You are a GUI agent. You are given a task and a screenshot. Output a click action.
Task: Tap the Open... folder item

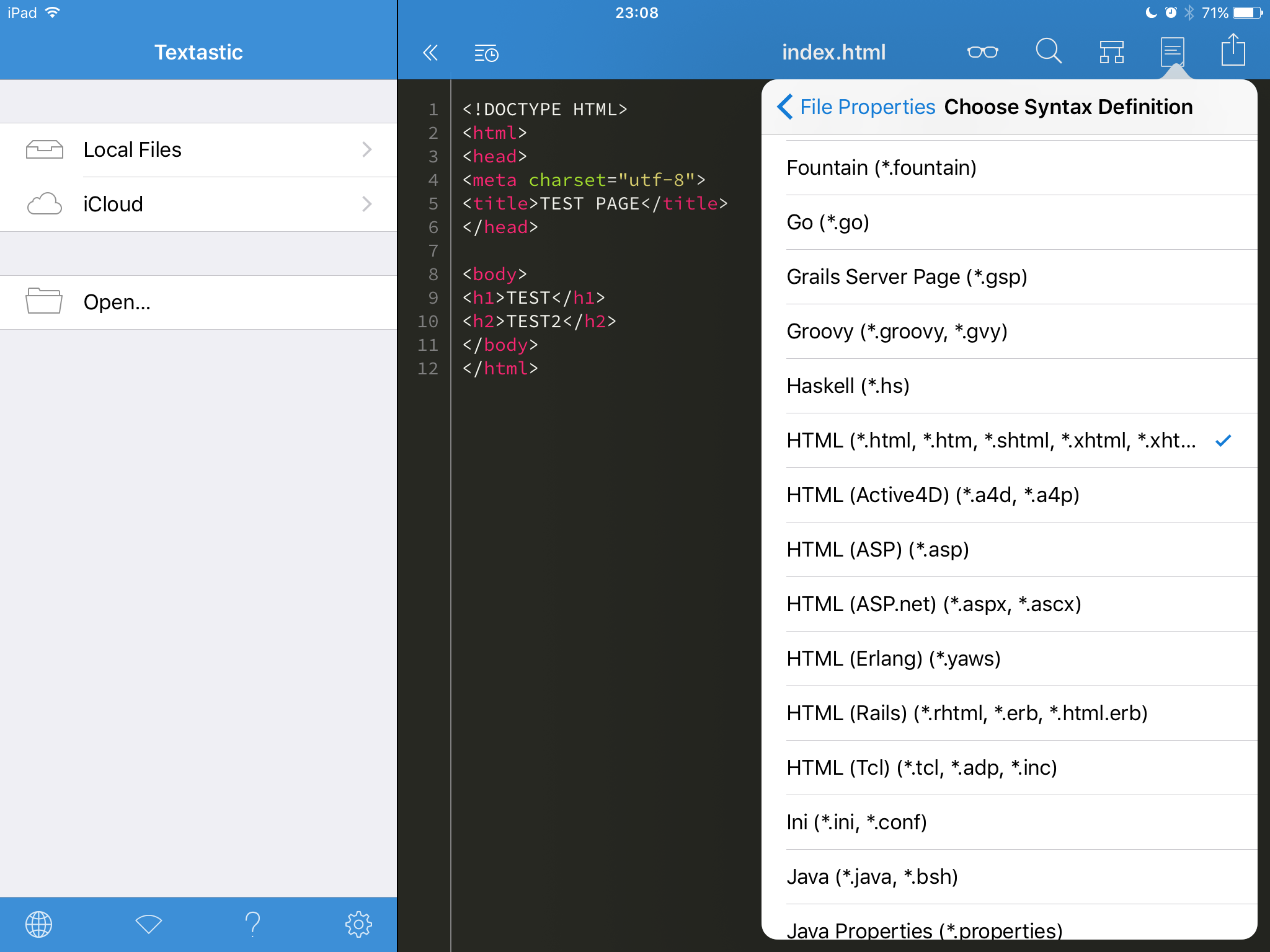tap(117, 302)
